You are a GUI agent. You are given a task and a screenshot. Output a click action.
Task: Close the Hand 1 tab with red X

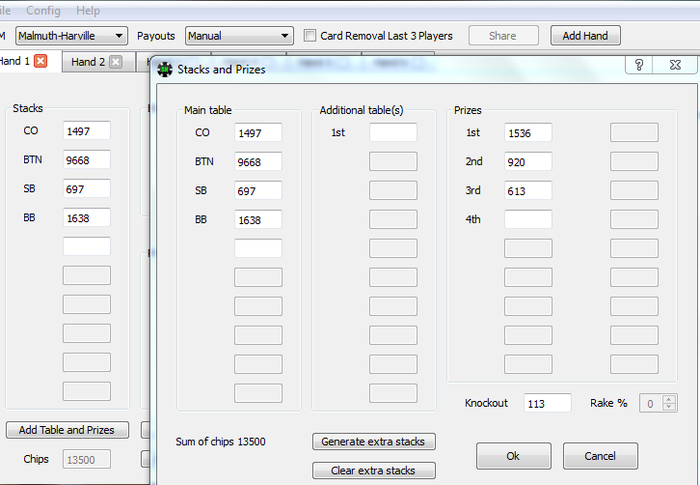pyautogui.click(x=40, y=61)
